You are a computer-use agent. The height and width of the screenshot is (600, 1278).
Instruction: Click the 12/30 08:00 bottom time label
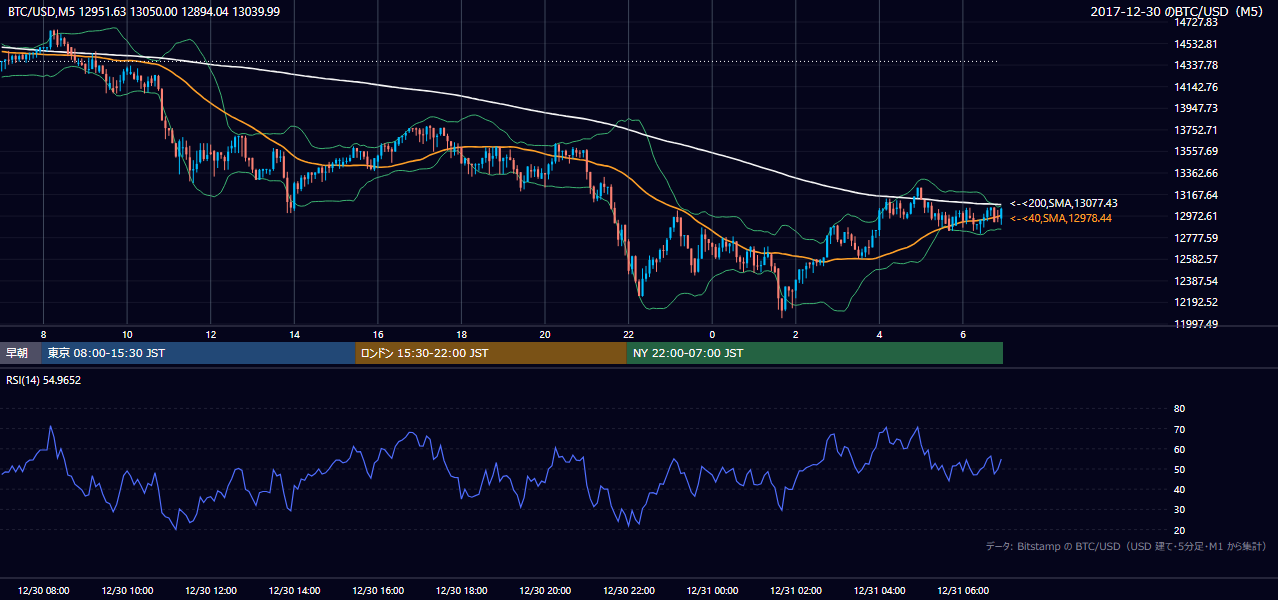point(43,591)
